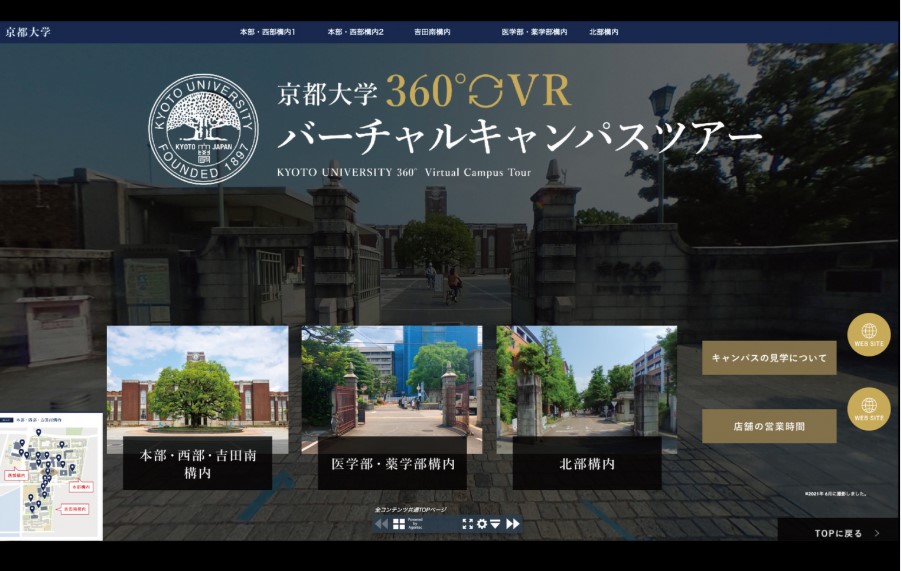Select 吉田南構内 menu item
This screenshot has width=901, height=571.
coord(432,32)
